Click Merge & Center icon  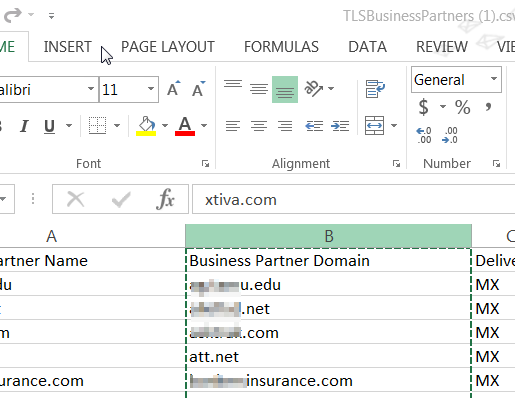tap(375, 126)
